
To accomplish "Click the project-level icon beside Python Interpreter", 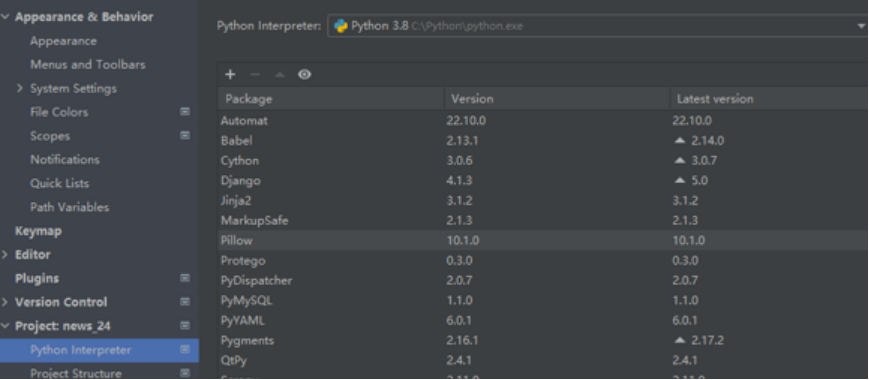I will (x=185, y=350).
